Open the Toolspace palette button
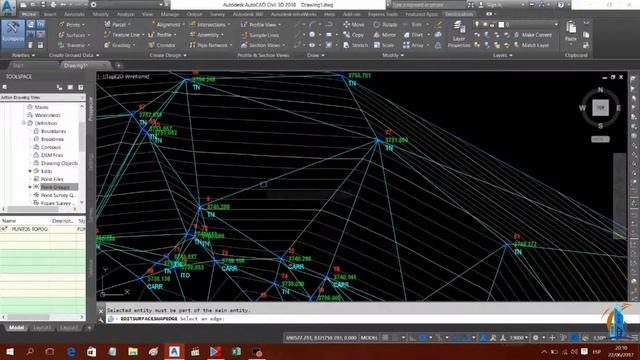The image size is (640, 360). (13, 34)
